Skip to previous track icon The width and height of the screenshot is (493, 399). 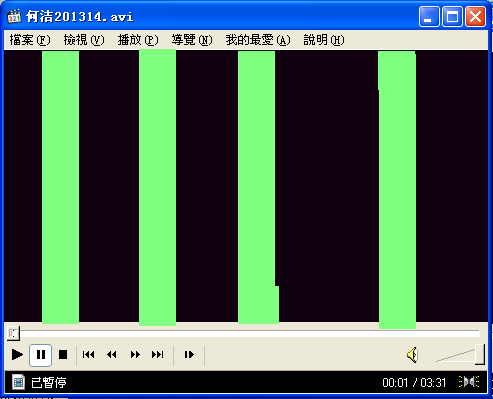89,355
